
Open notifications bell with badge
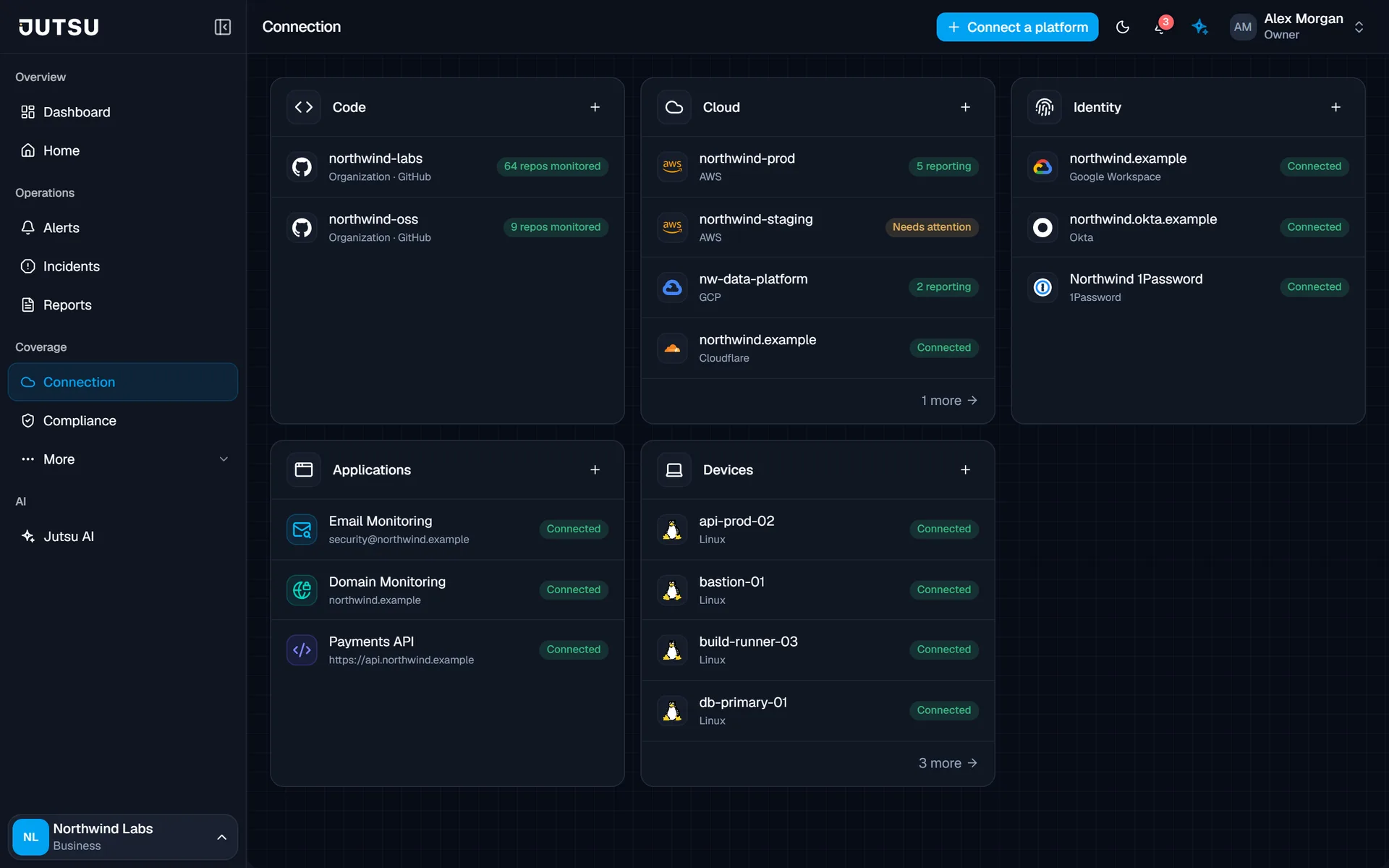(1161, 27)
